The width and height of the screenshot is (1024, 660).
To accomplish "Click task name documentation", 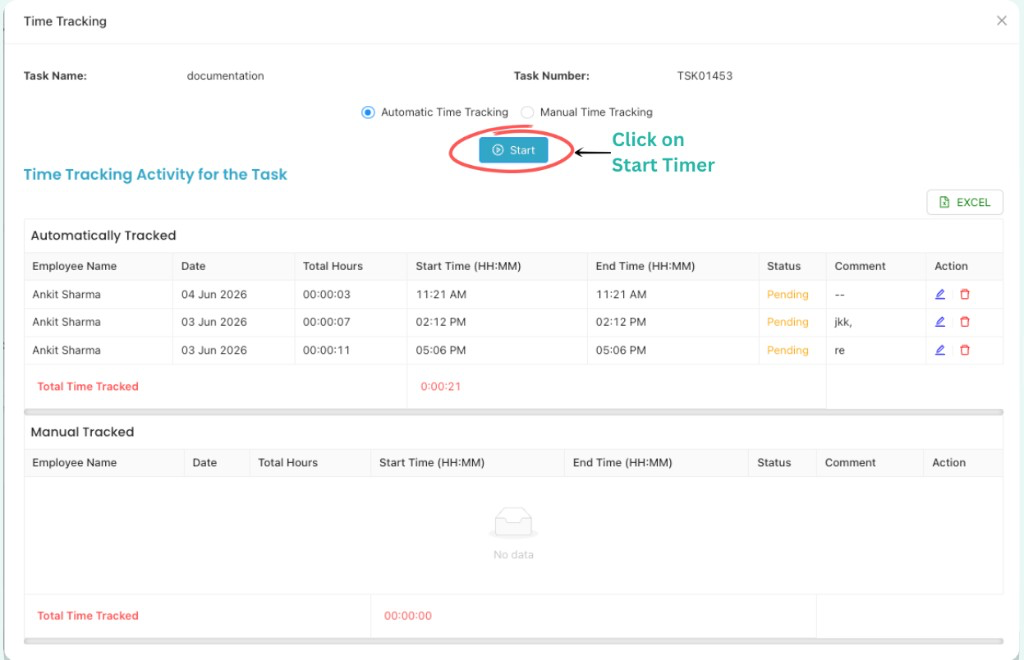I will pos(225,76).
